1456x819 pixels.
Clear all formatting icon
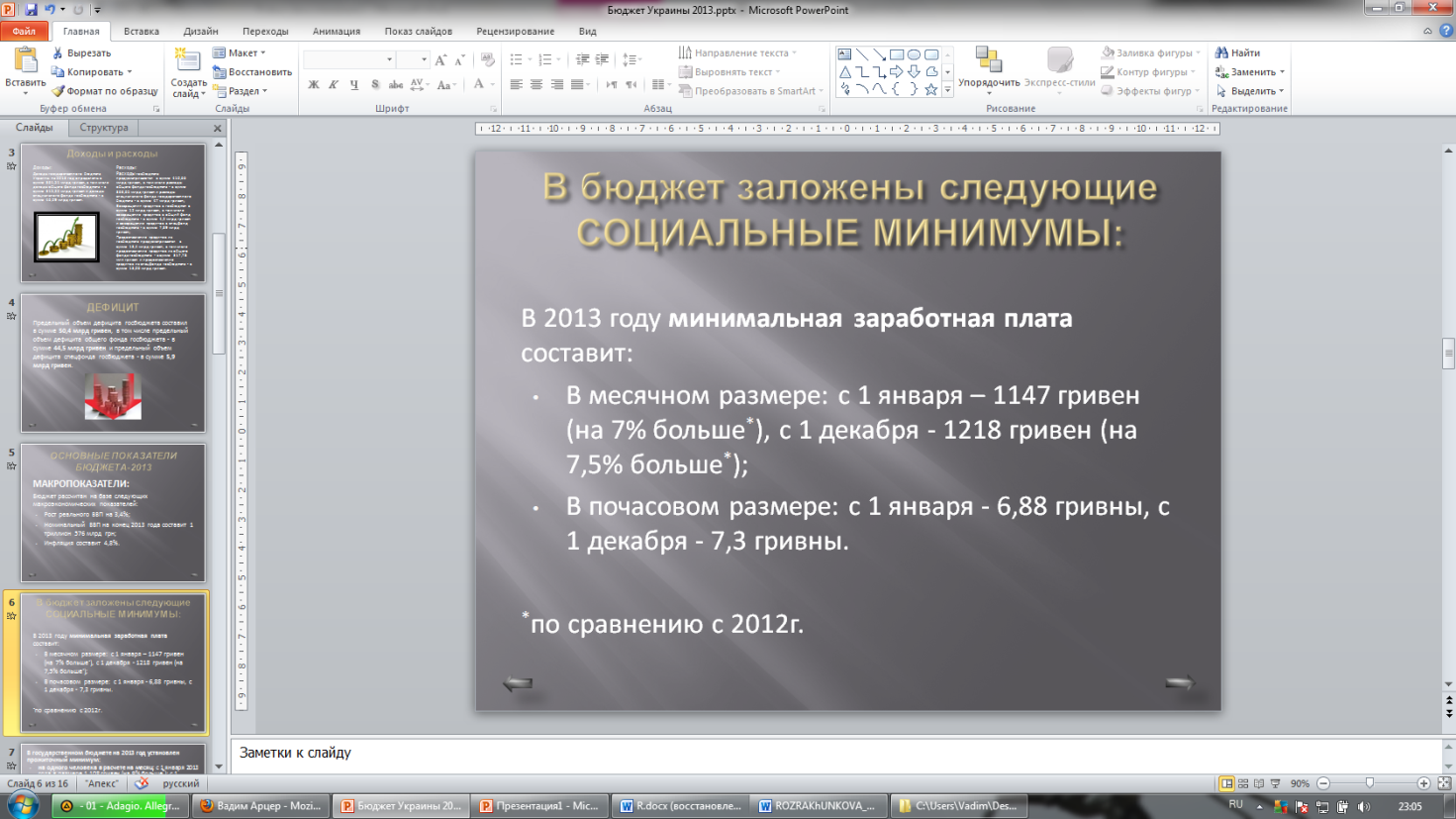tap(487, 60)
